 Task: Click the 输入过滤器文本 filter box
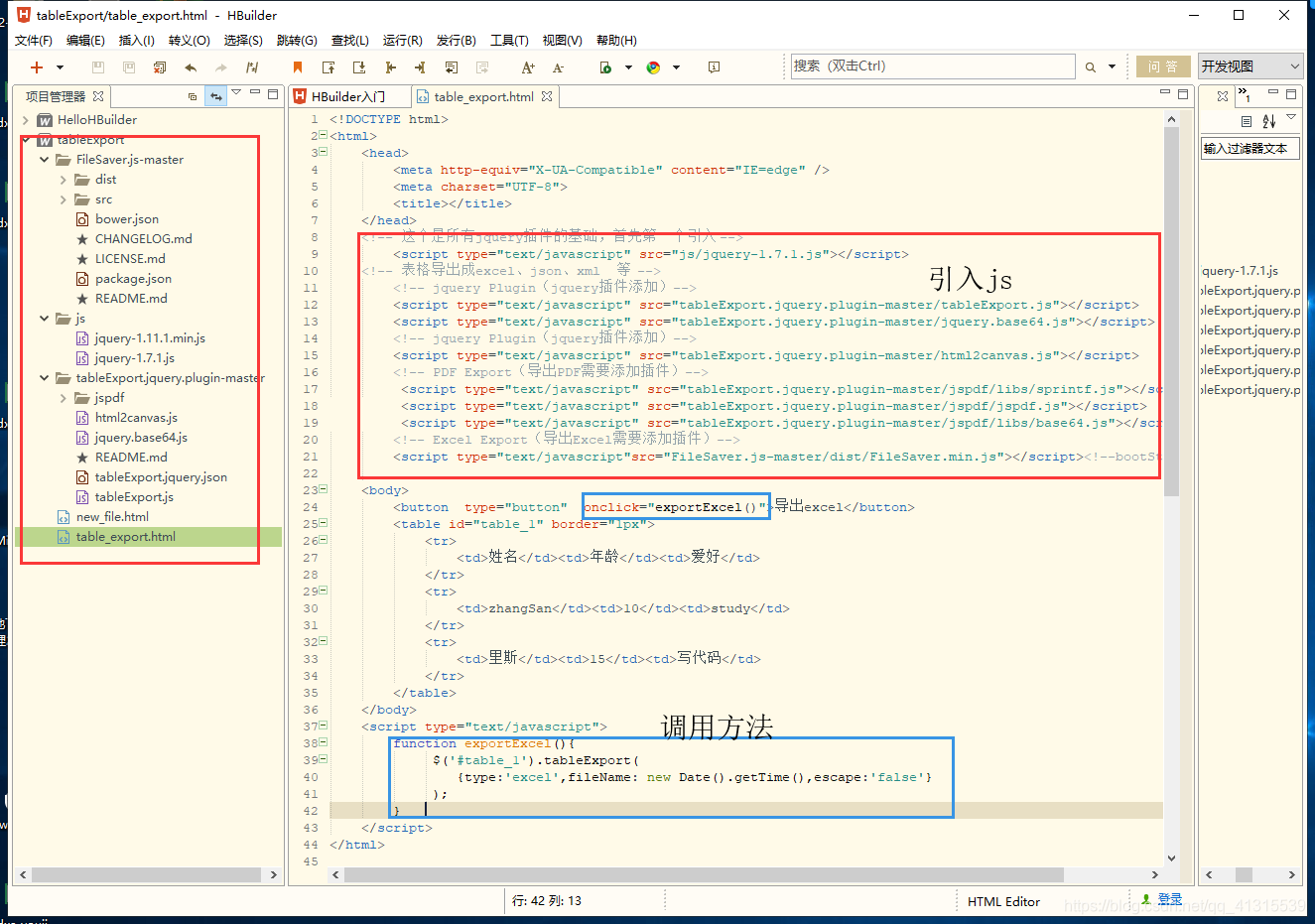click(1249, 148)
